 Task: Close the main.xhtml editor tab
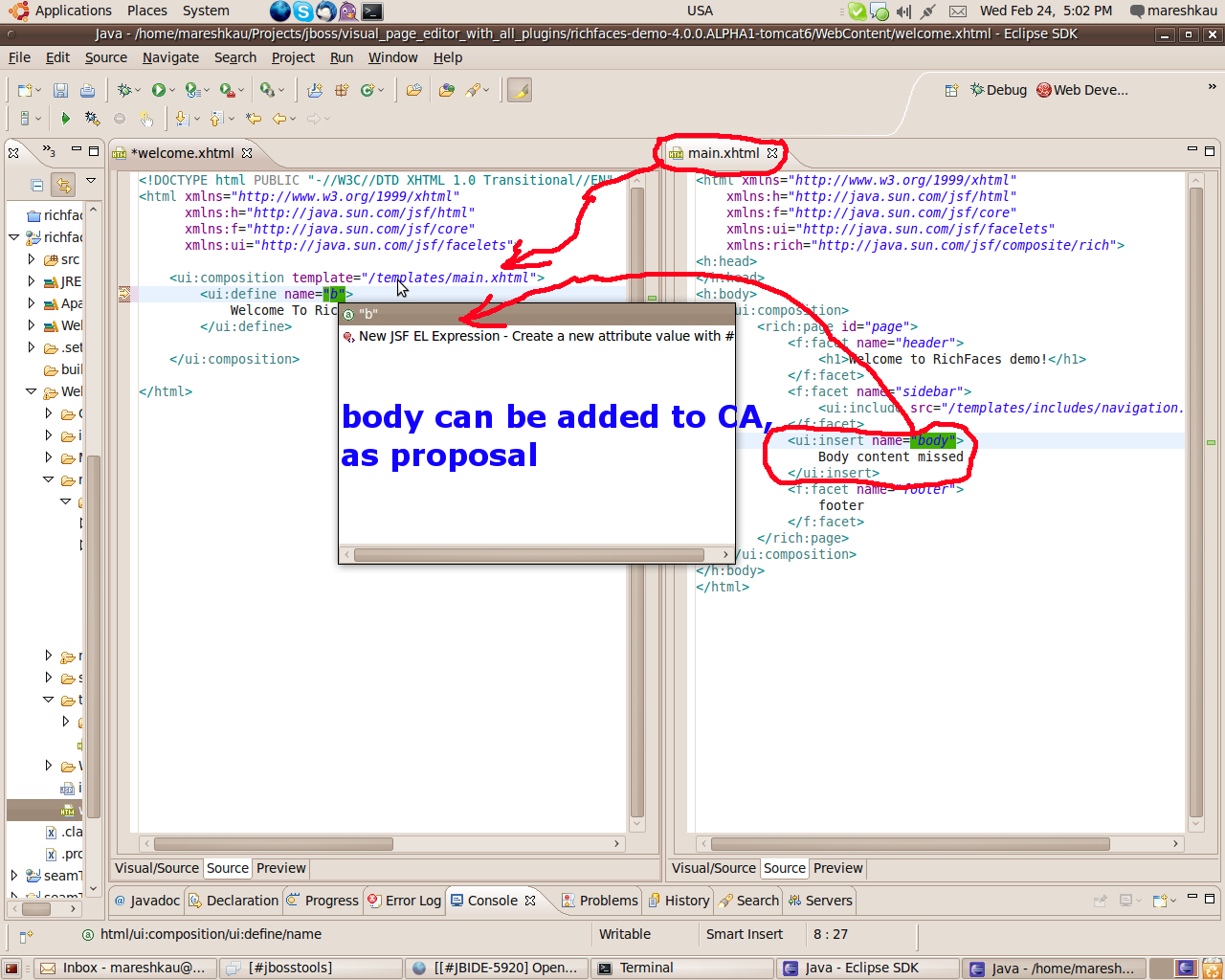tap(772, 153)
